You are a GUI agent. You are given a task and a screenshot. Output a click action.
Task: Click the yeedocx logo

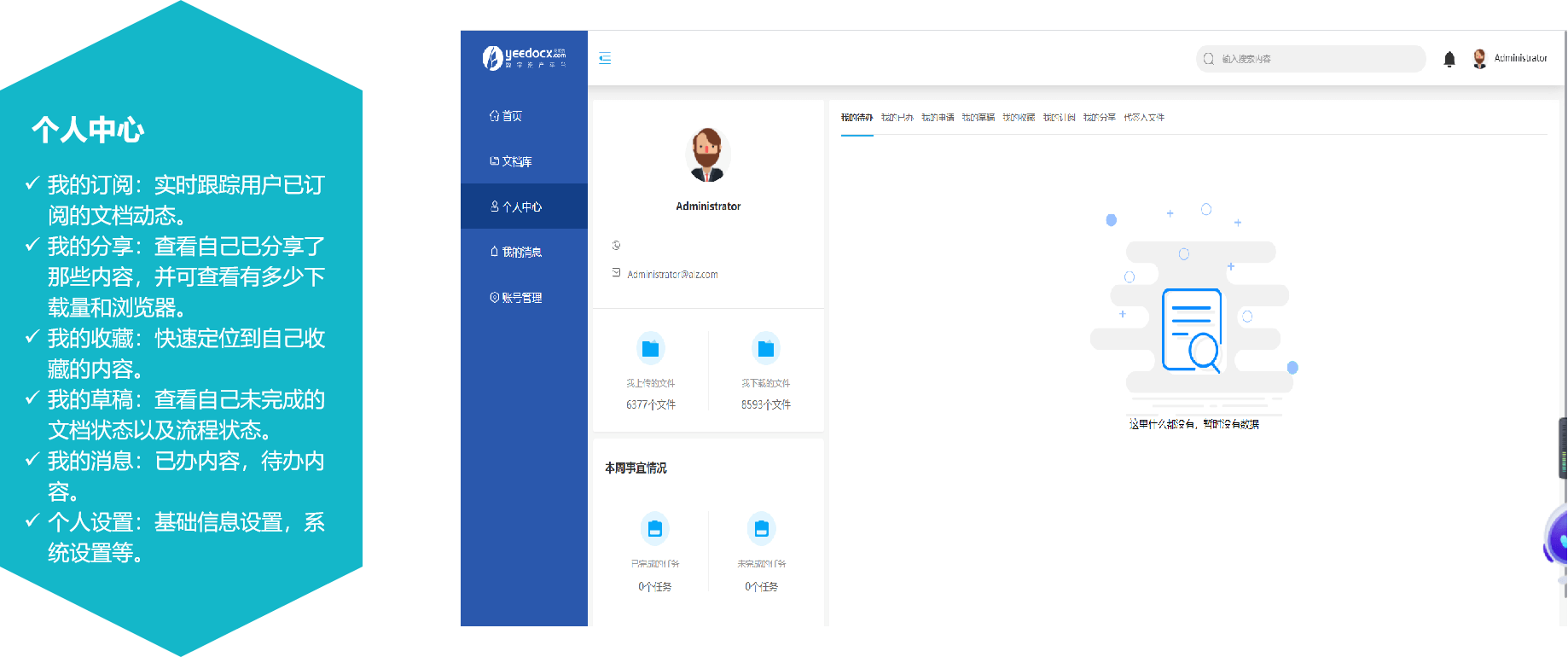524,58
